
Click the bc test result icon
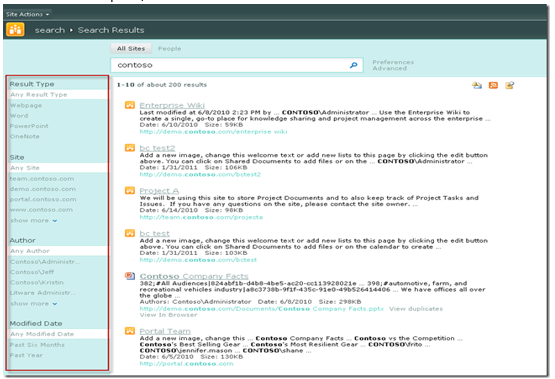[x=130, y=233]
